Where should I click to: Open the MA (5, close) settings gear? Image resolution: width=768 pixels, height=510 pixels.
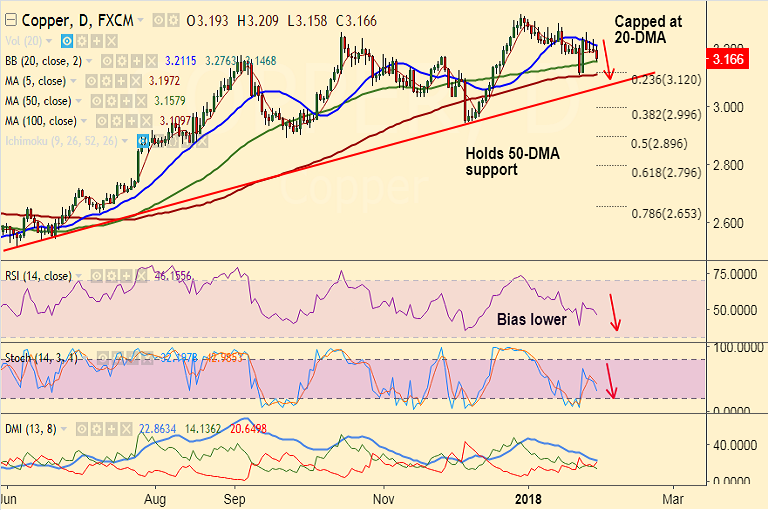pos(106,81)
